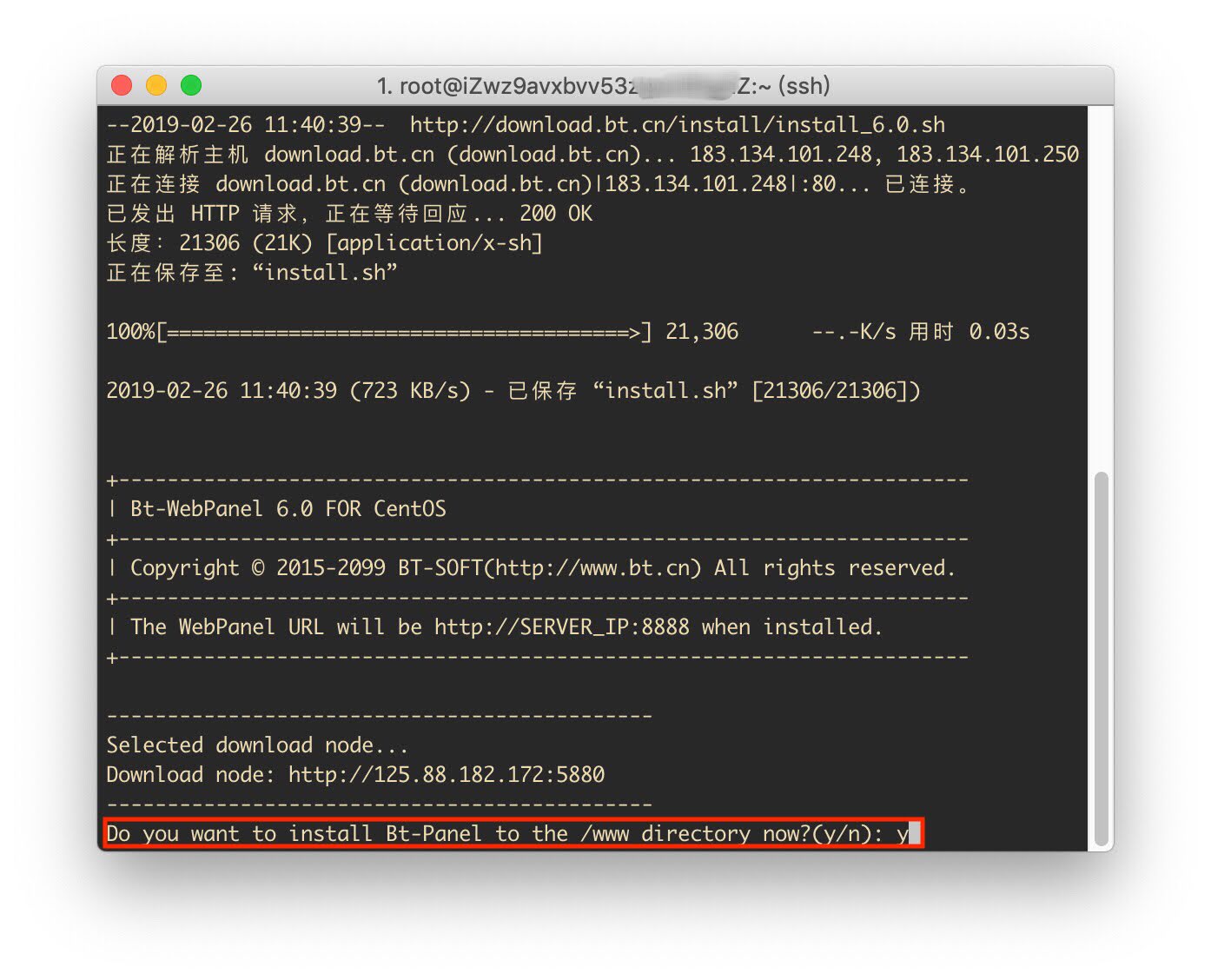Click the "0.03s" elapsed time value

tap(999, 332)
